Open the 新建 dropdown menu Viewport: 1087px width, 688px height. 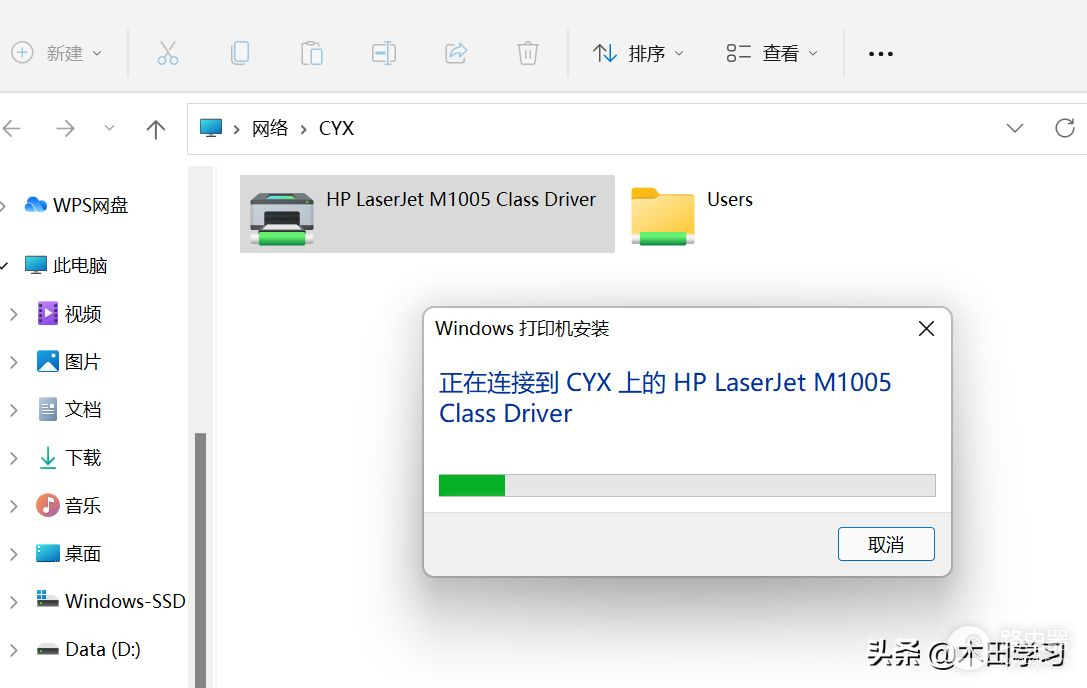point(58,53)
